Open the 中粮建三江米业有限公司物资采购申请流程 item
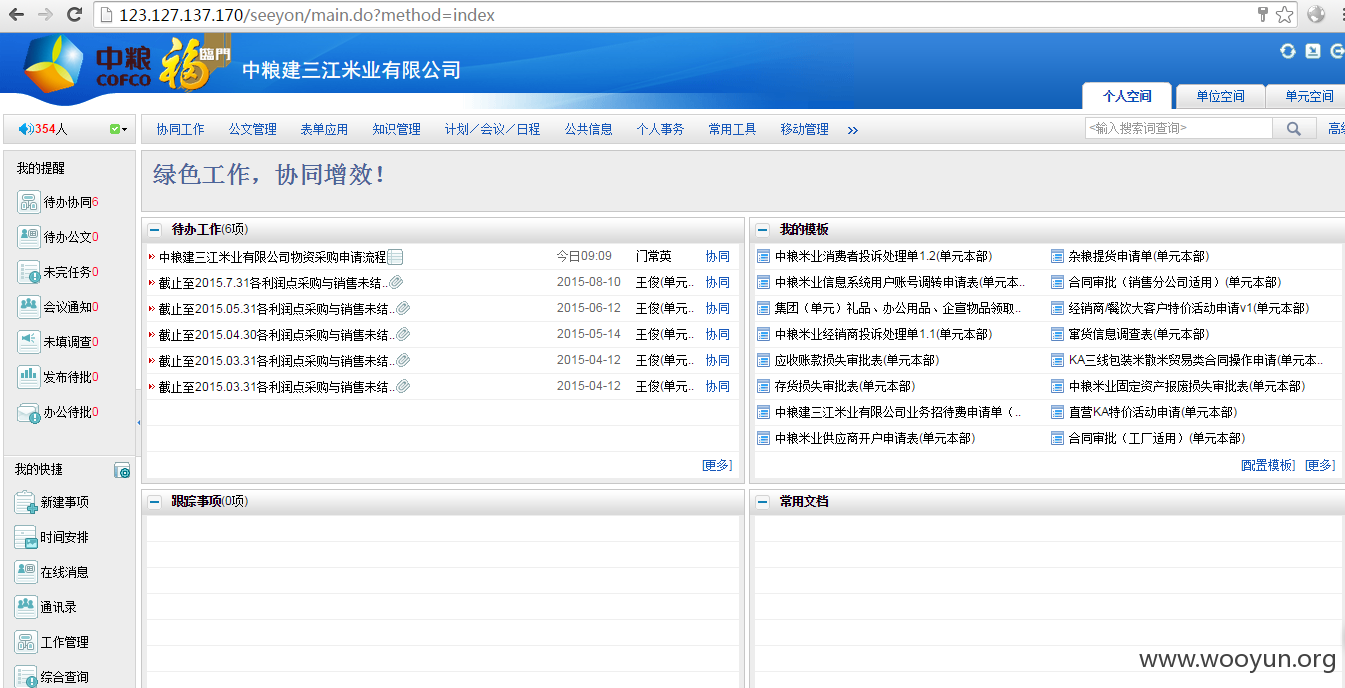1345x688 pixels. pyautogui.click(x=272, y=257)
